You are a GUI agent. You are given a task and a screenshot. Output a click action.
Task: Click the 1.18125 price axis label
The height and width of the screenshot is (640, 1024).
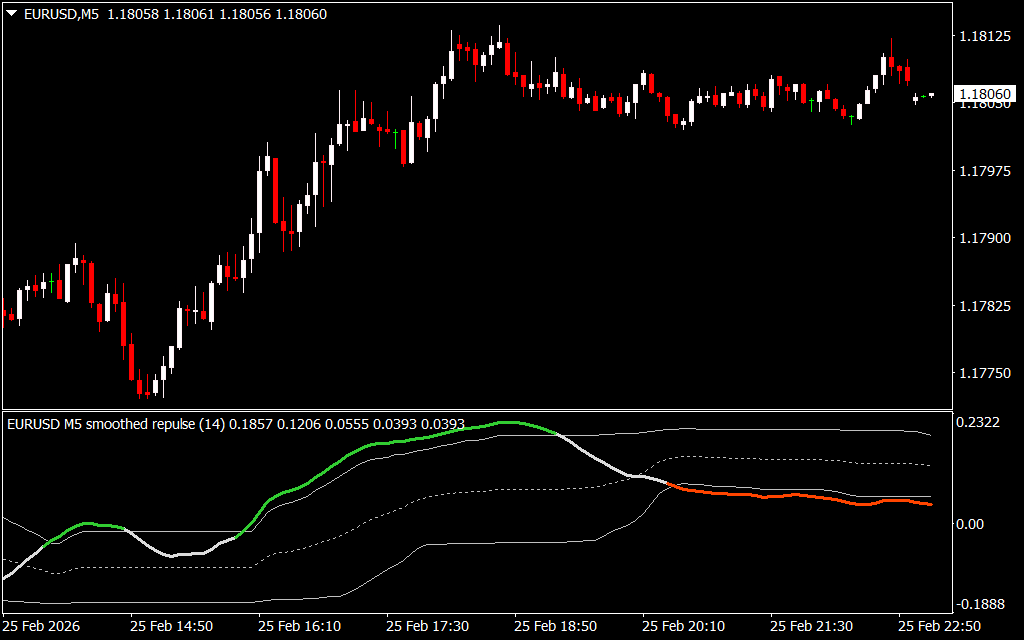coord(983,37)
